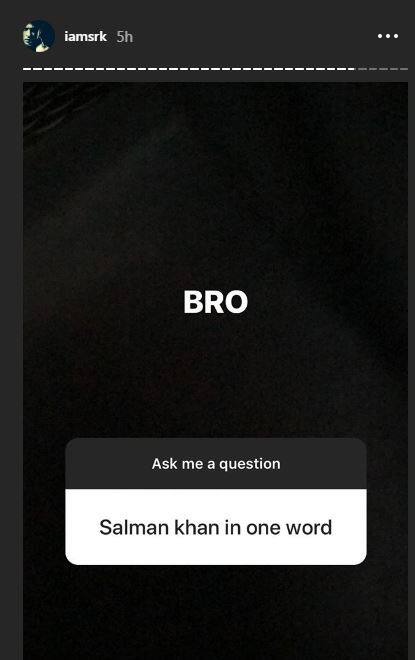This screenshot has height=660, width=415.
Task: Click the first gray unviewed progress segment
Action: [x=362, y=69]
